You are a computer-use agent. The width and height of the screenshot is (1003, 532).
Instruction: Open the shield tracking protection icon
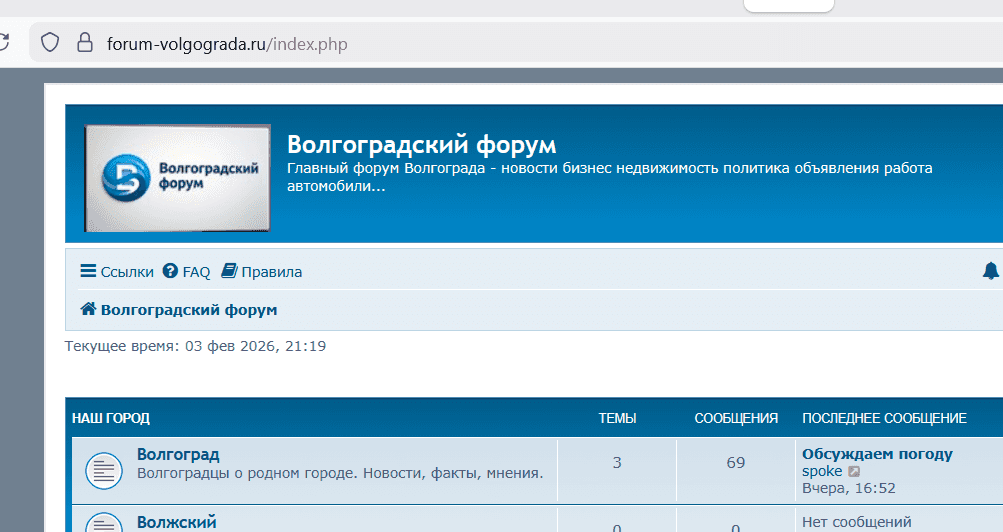point(50,43)
